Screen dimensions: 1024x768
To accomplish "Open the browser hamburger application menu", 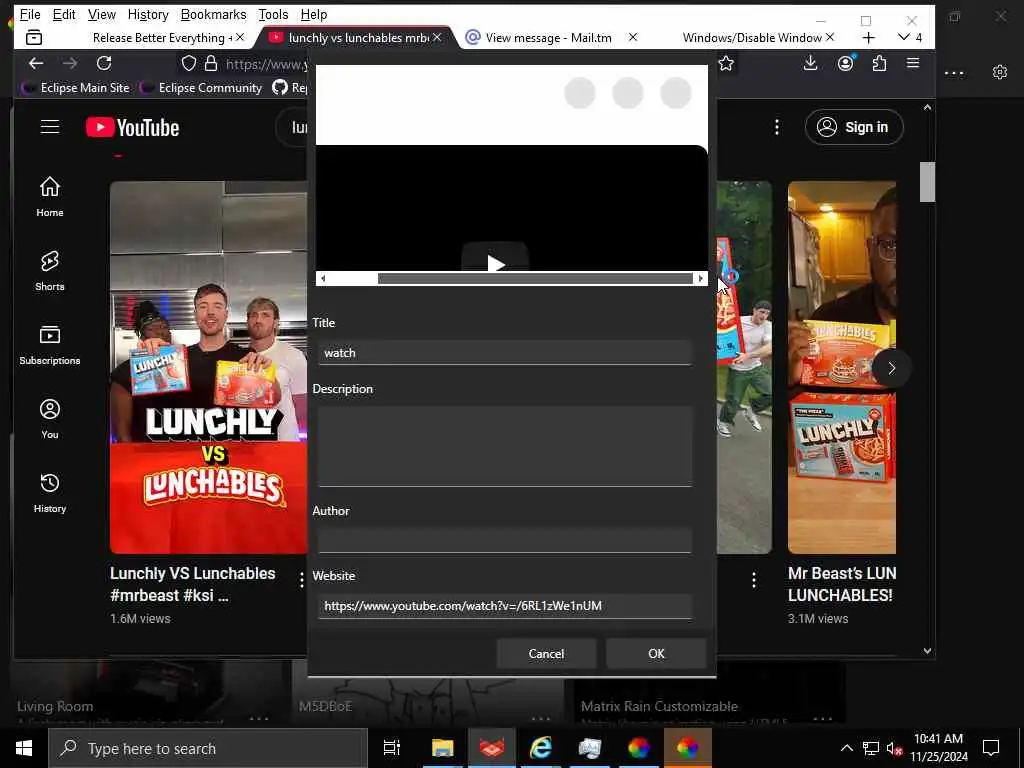I will [913, 63].
